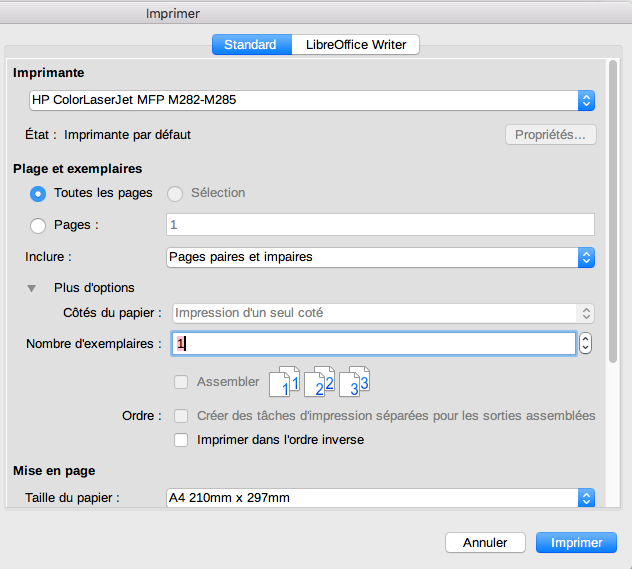This screenshot has height=569, width=632.
Task: Click the Nombre d'exemplaires input field
Action: coord(372,343)
